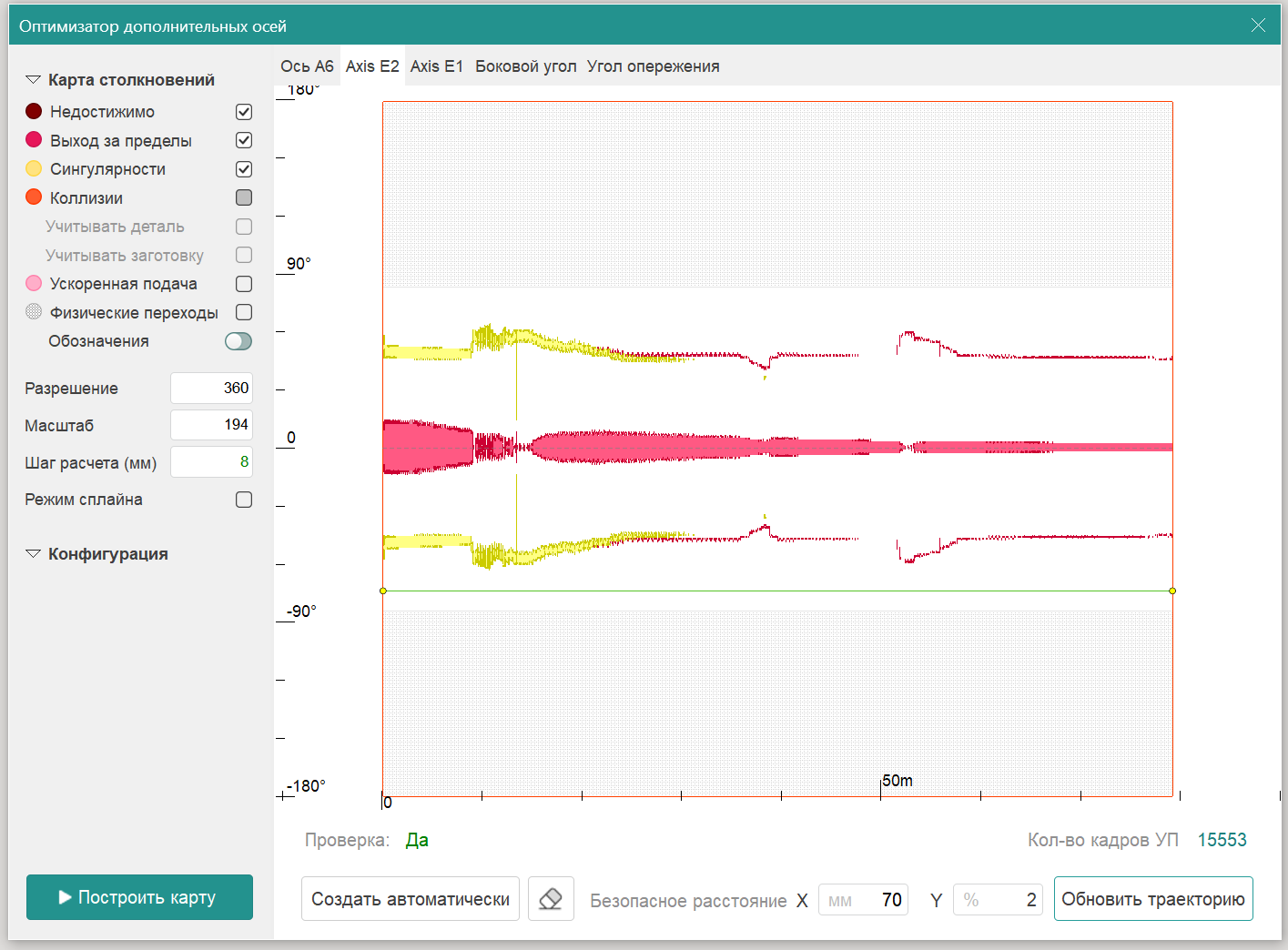Click the eraser clear icon button
Image resolution: width=1288 pixels, height=950 pixels.
tap(551, 899)
